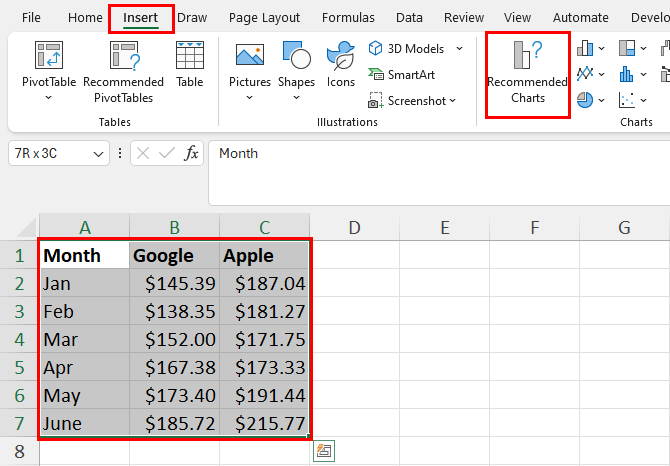
Task: Open the File tab
Action: click(31, 18)
